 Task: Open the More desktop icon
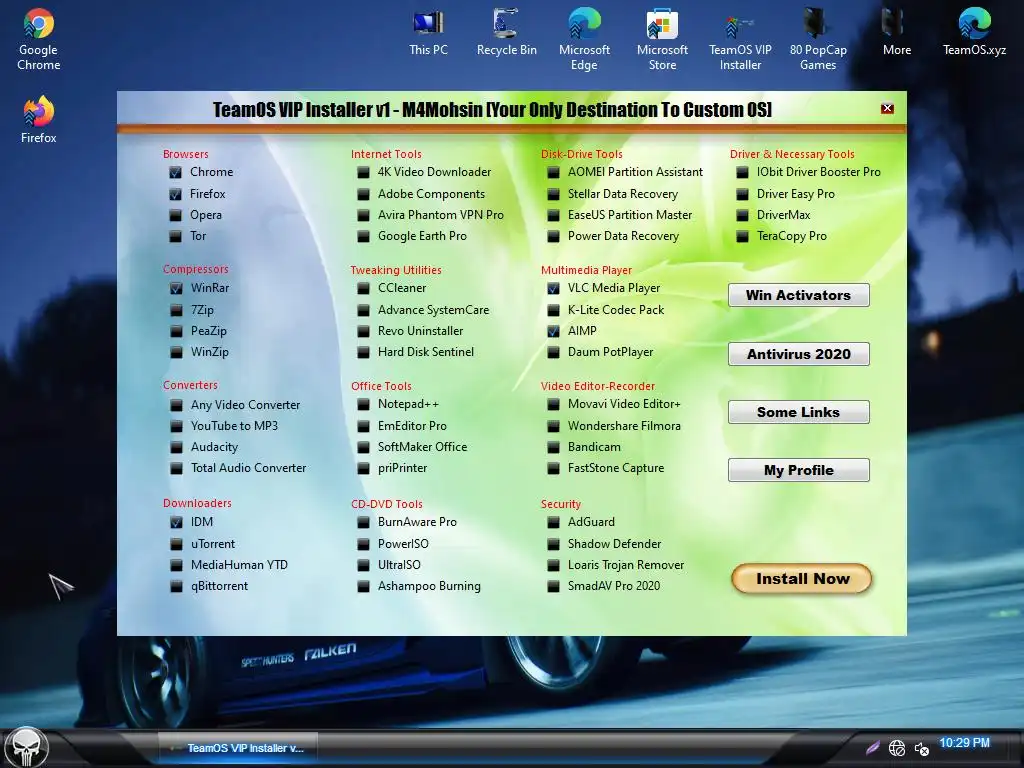[x=897, y=33]
